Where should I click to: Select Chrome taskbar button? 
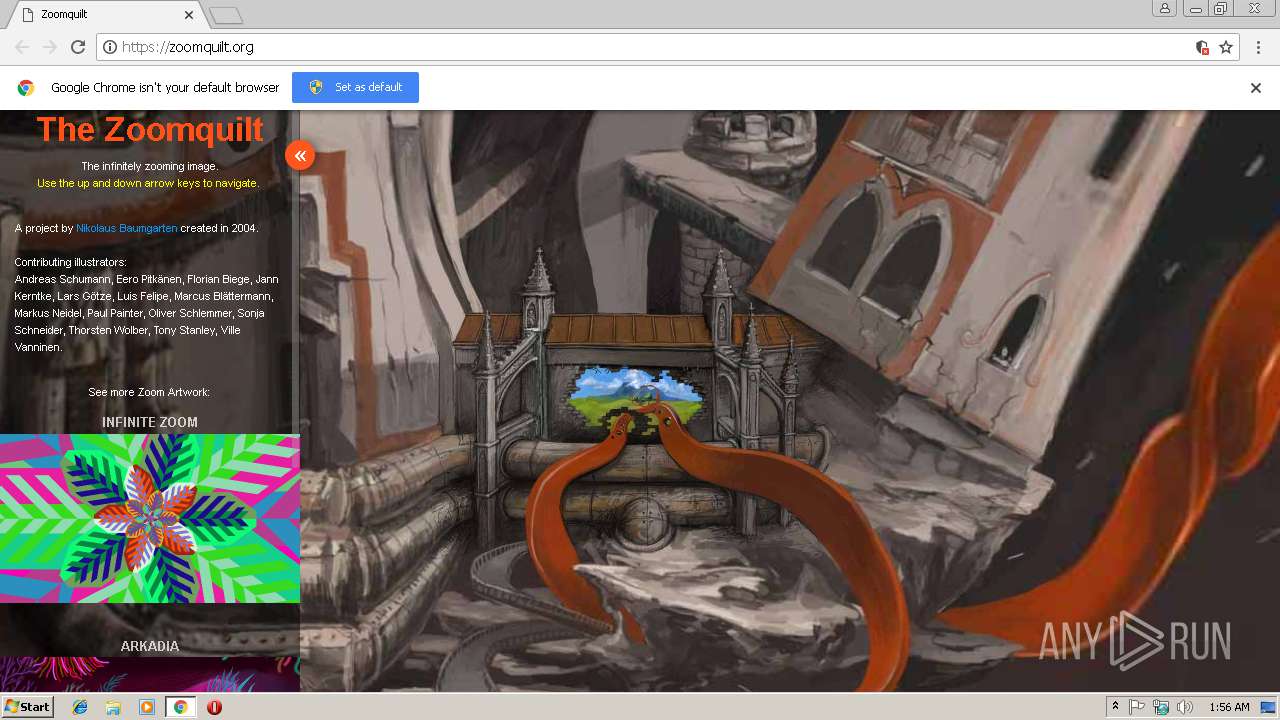pos(180,707)
